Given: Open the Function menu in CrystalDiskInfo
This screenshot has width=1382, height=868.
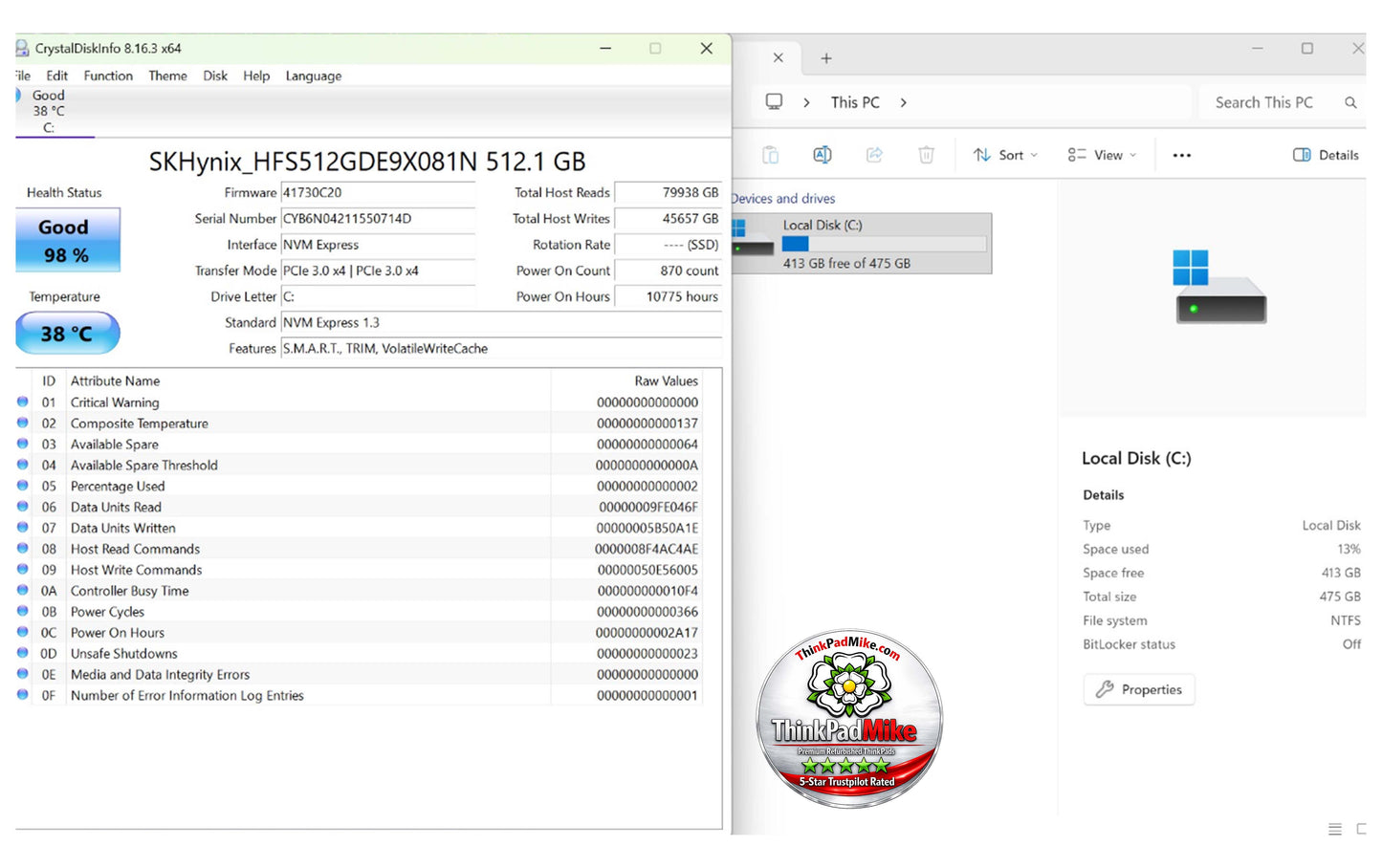Looking at the screenshot, I should click(x=108, y=76).
